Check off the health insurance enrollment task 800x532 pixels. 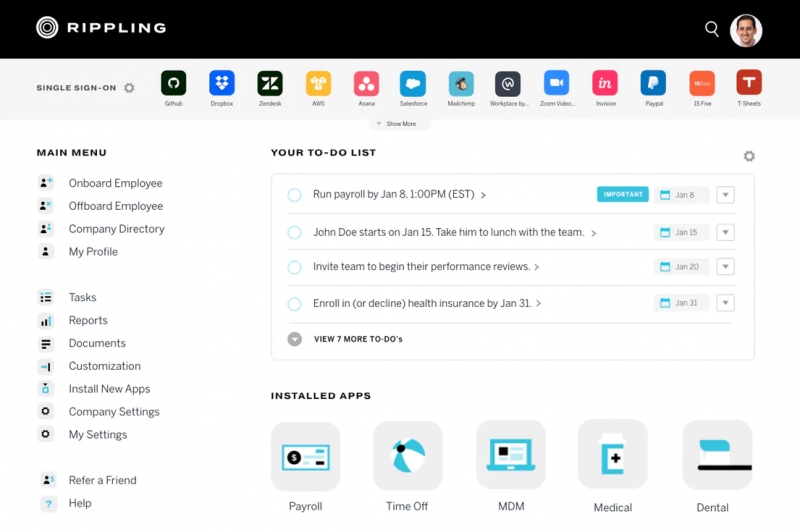294,304
